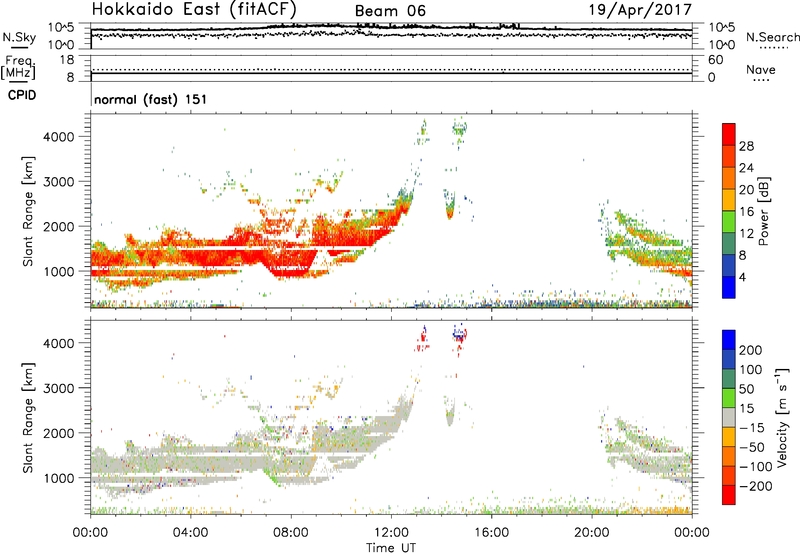This screenshot has height=554, width=800.
Task: Click the 'Hokkaido East (fitACF)' plot title
Action: (x=194, y=9)
